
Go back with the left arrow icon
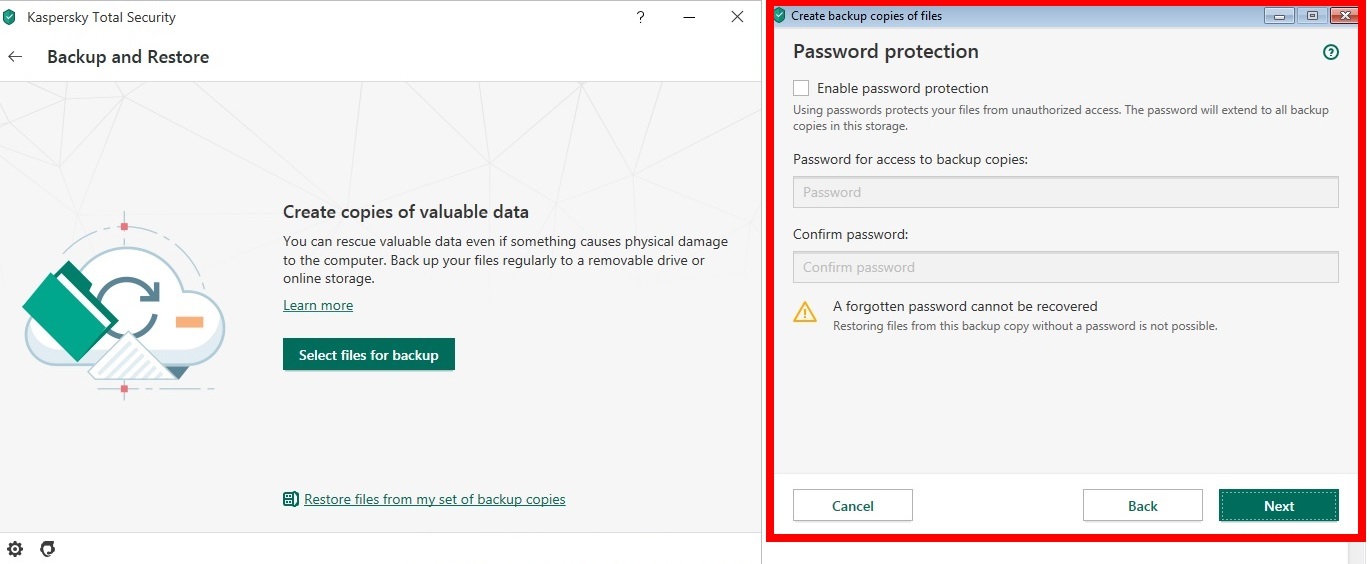pos(15,57)
